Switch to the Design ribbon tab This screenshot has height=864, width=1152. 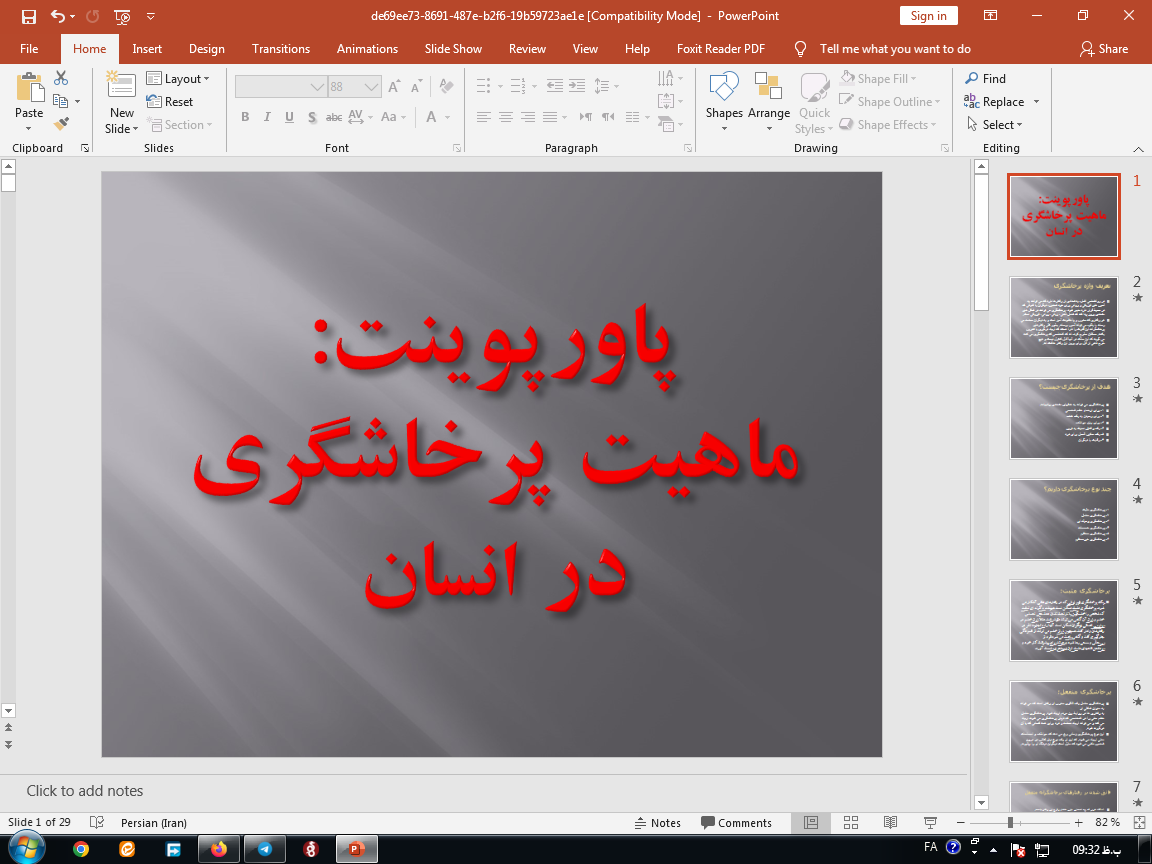point(206,48)
